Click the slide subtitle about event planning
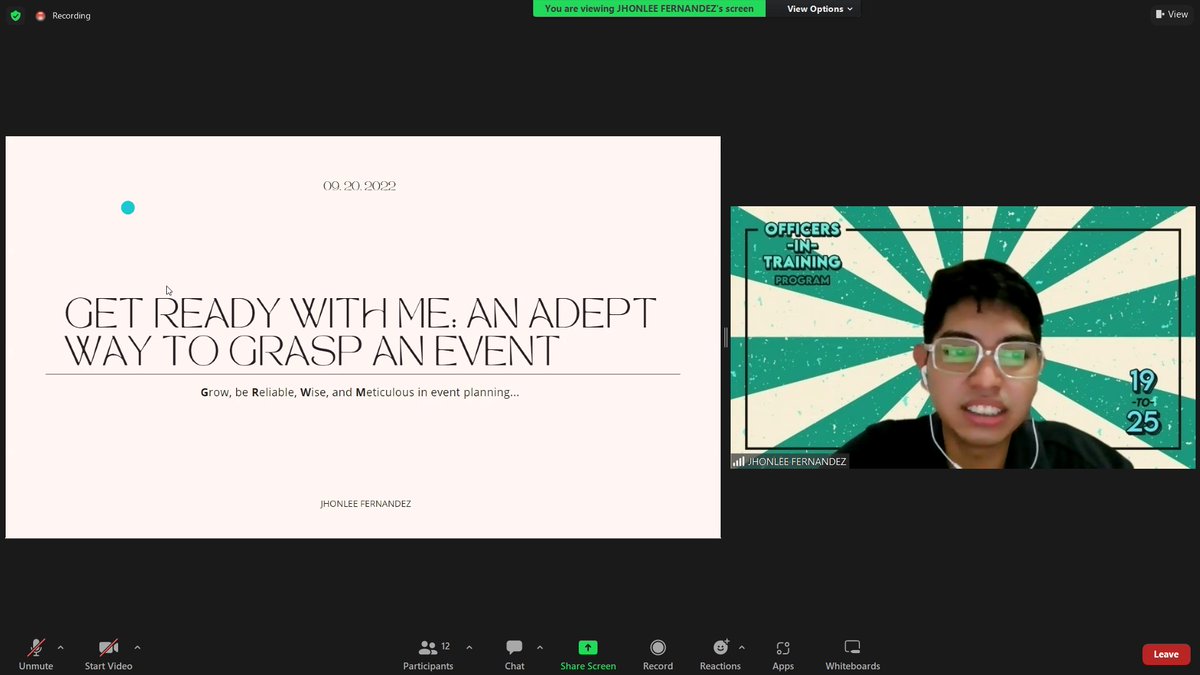The image size is (1200, 675). 360,392
